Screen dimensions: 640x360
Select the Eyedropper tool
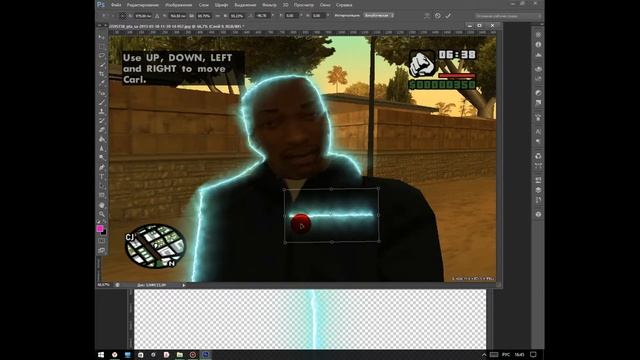pos(102,83)
